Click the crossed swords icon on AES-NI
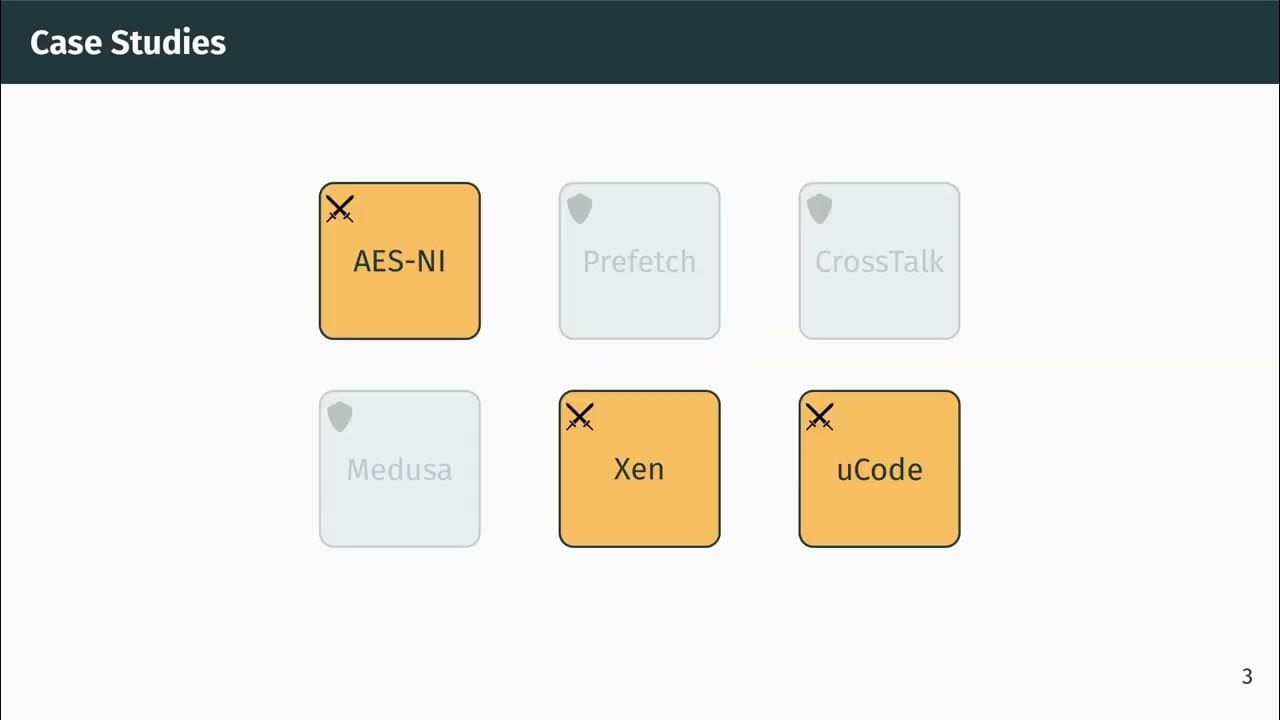Viewport: 1280px width, 720px height. coord(340,209)
